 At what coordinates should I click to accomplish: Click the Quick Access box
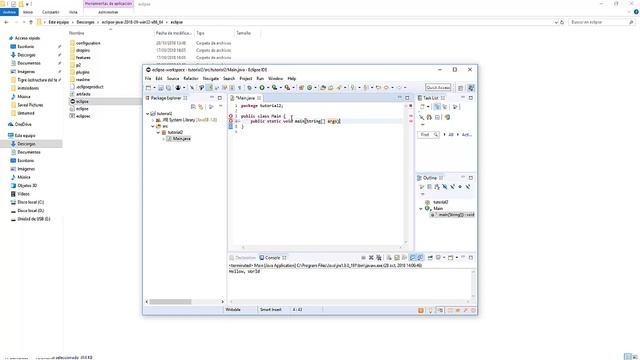click(438, 88)
